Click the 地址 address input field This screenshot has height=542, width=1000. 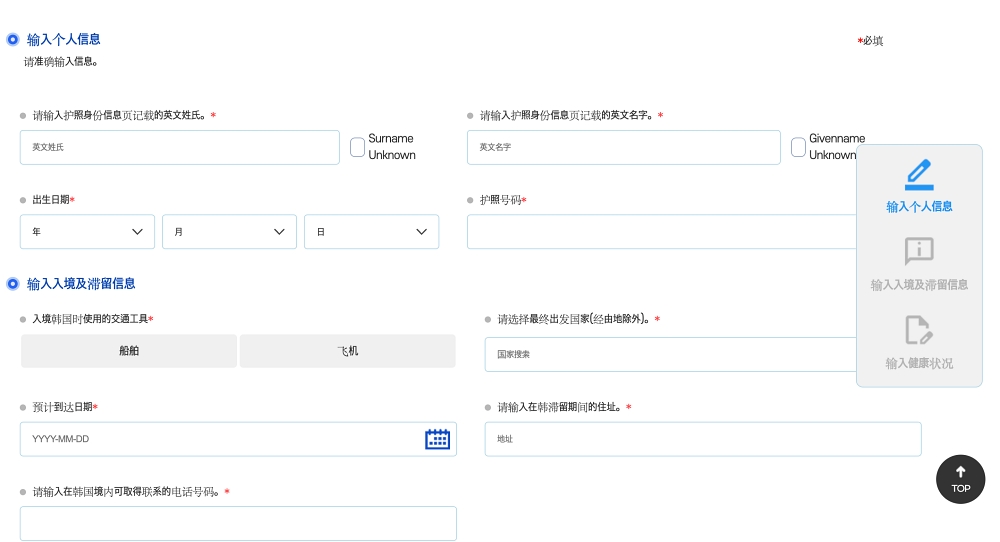coord(703,439)
